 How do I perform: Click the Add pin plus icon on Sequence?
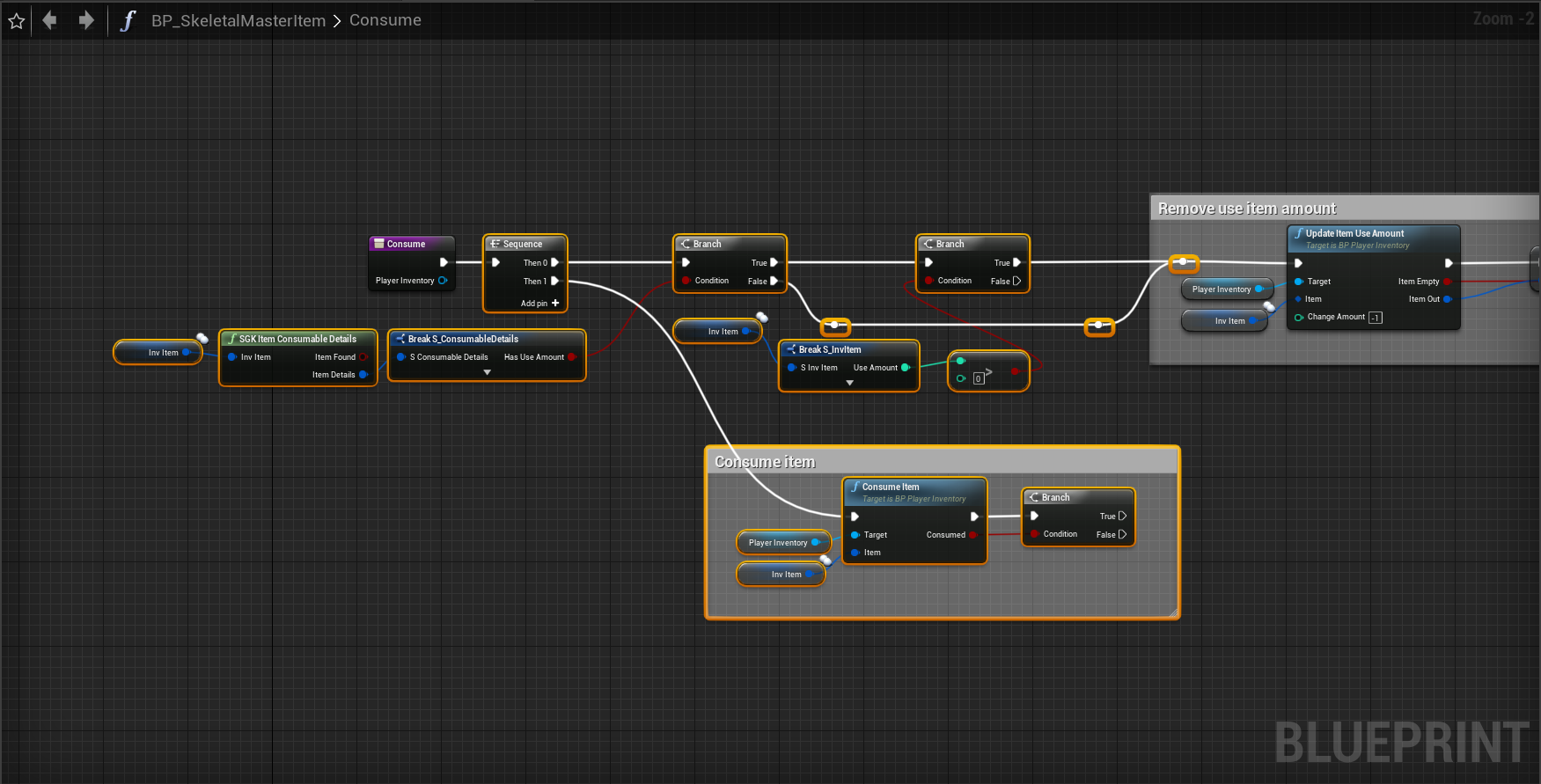(x=555, y=303)
